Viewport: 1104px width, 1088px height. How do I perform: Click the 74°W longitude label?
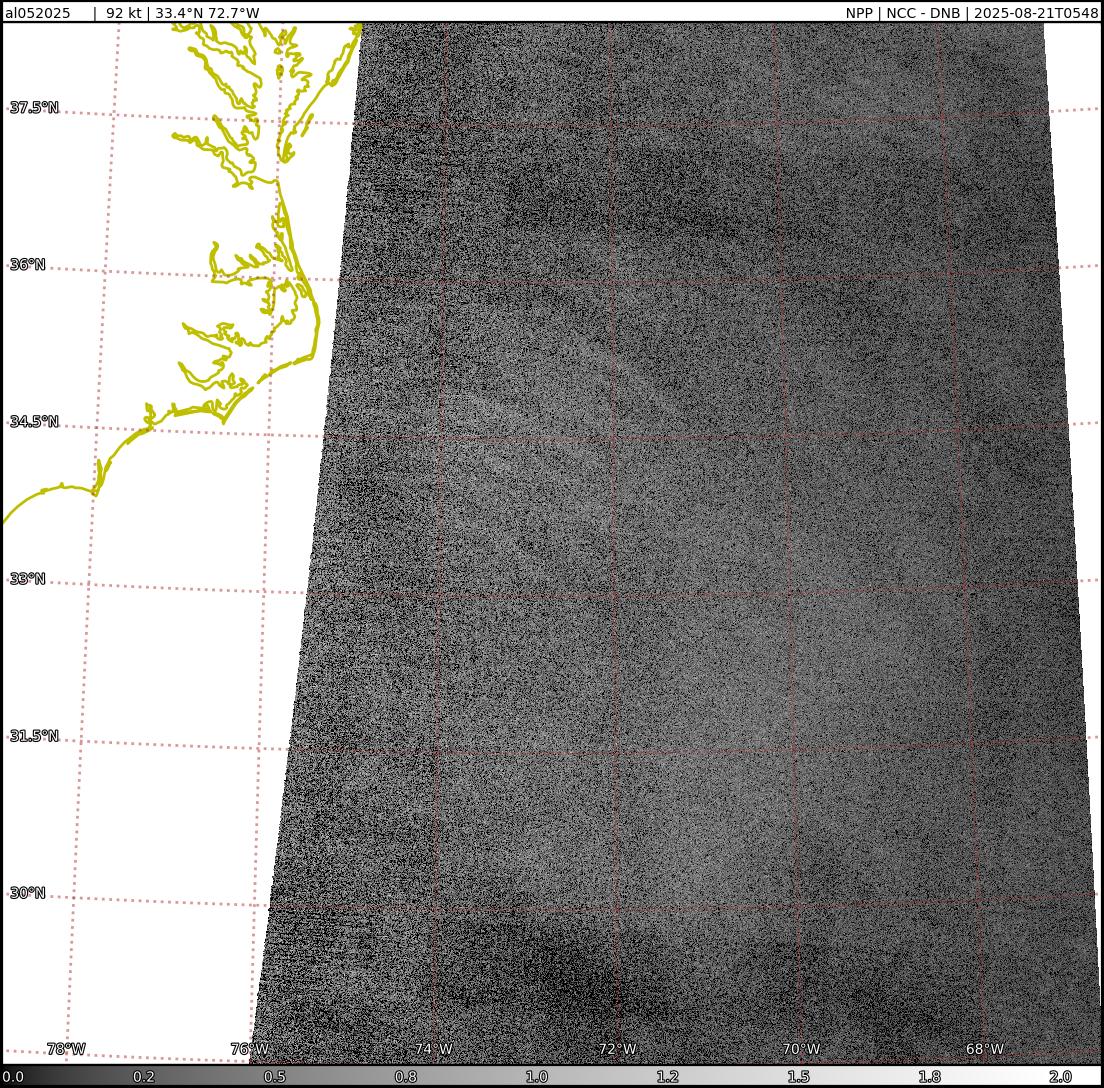[433, 1049]
